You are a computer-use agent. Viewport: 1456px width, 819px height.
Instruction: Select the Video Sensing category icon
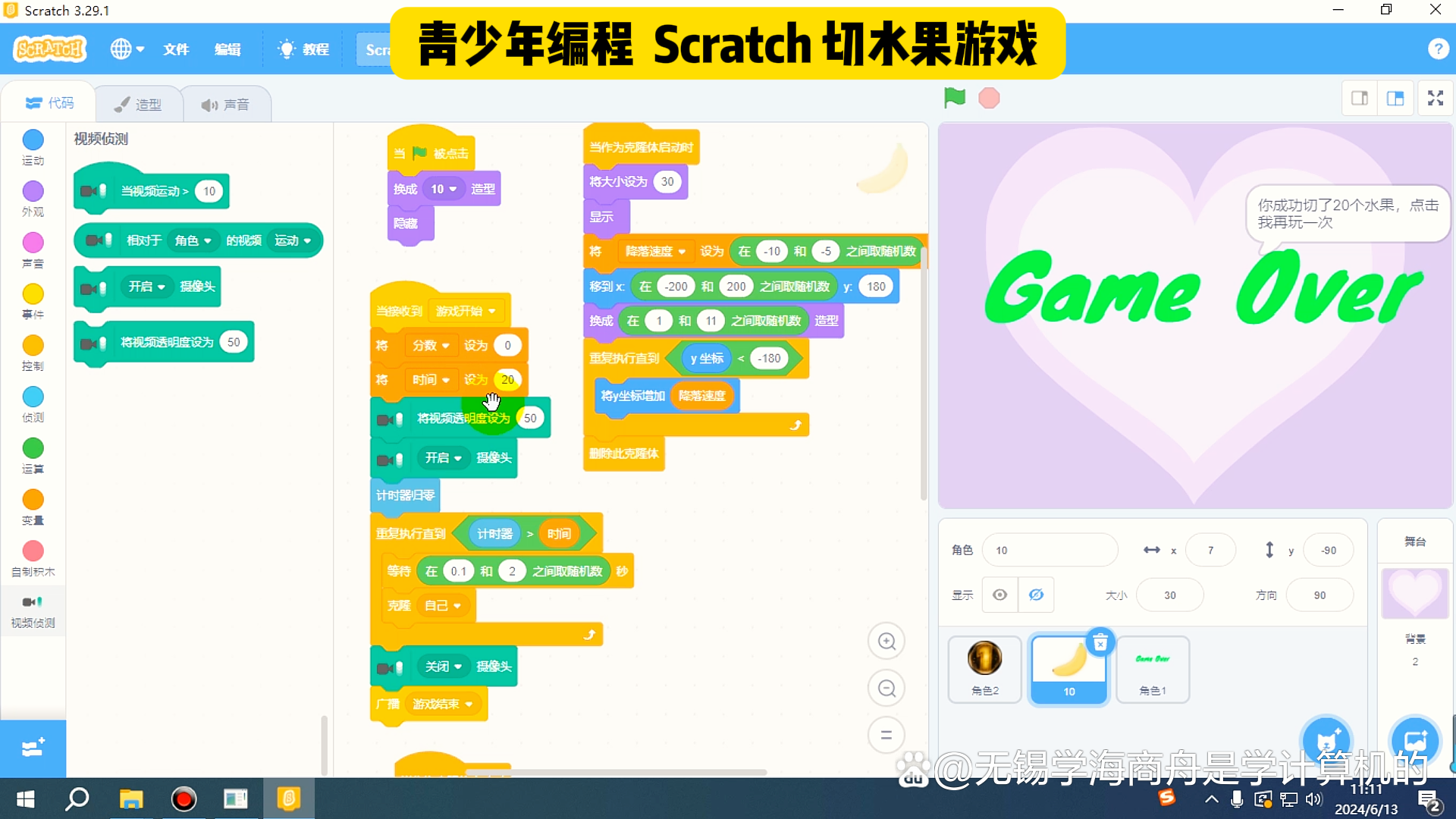pyautogui.click(x=33, y=602)
